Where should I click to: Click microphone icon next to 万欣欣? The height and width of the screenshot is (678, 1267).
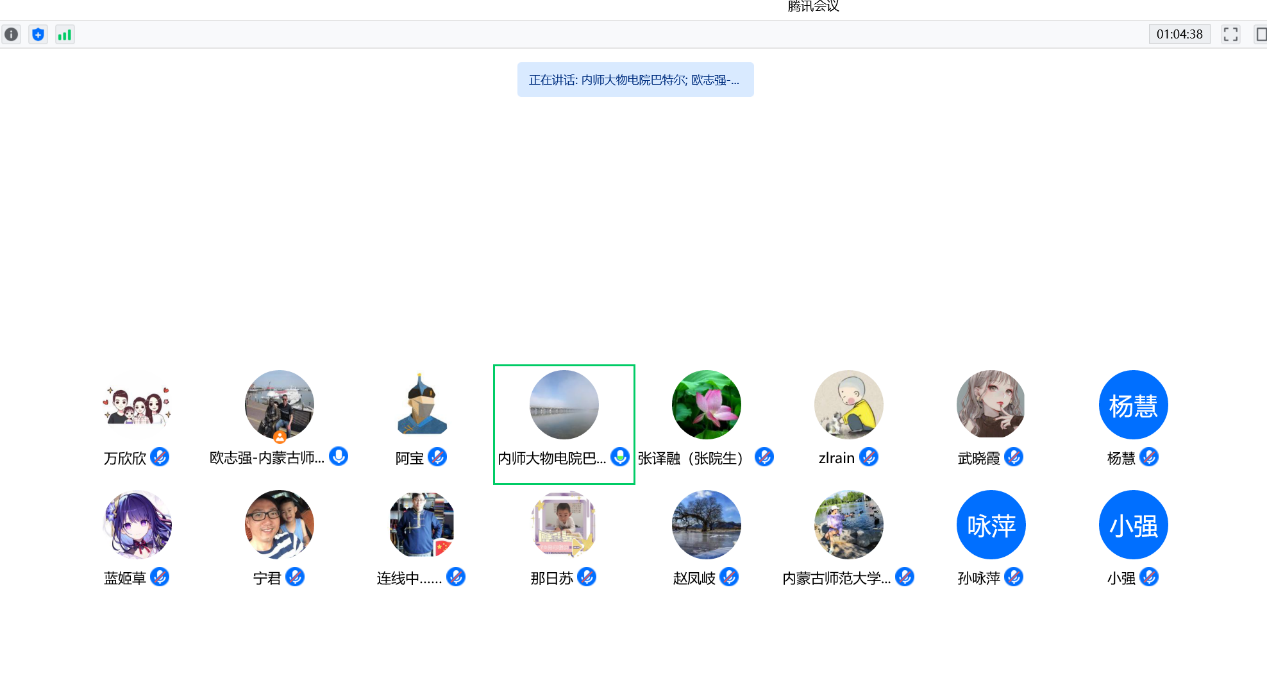(160, 457)
